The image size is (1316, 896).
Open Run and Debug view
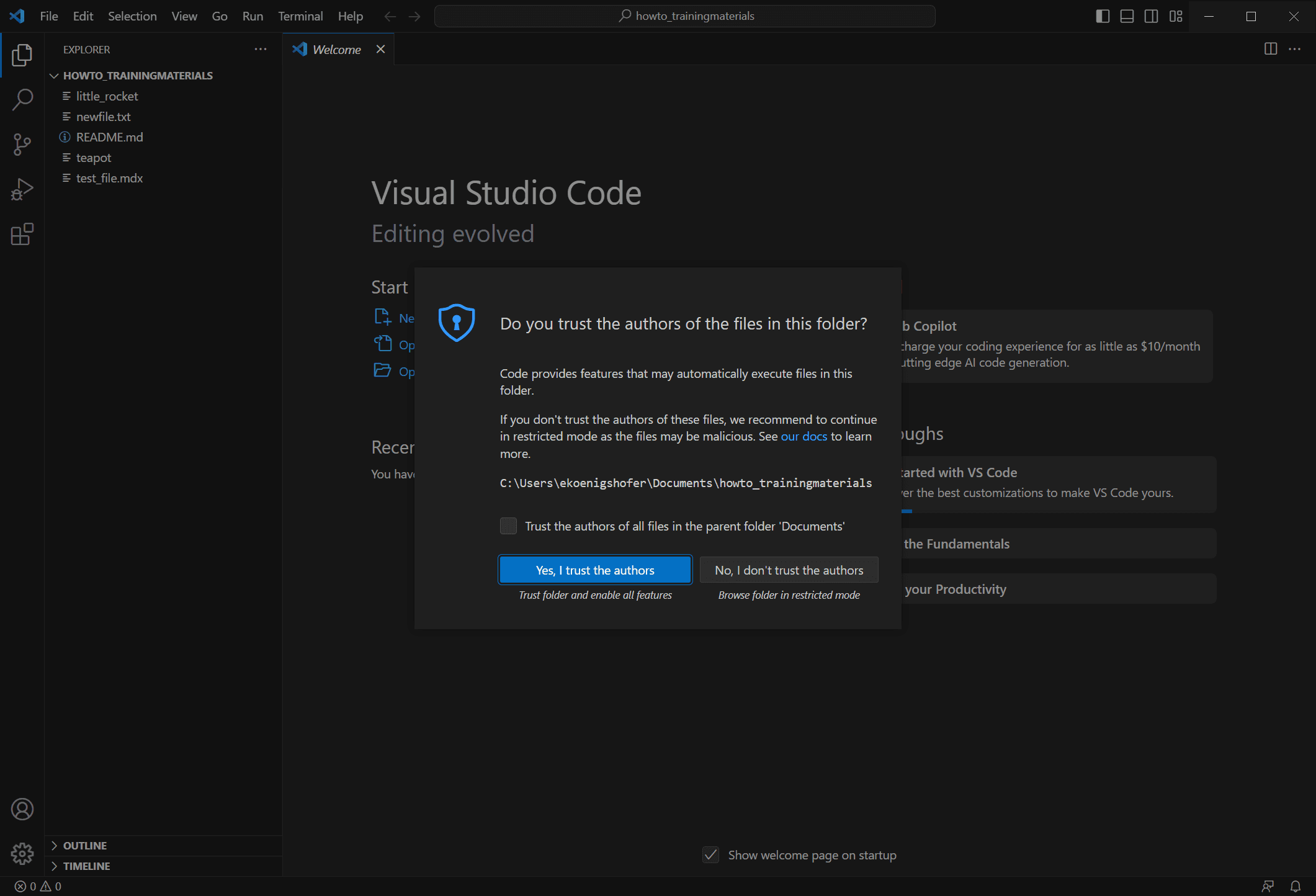click(22, 189)
